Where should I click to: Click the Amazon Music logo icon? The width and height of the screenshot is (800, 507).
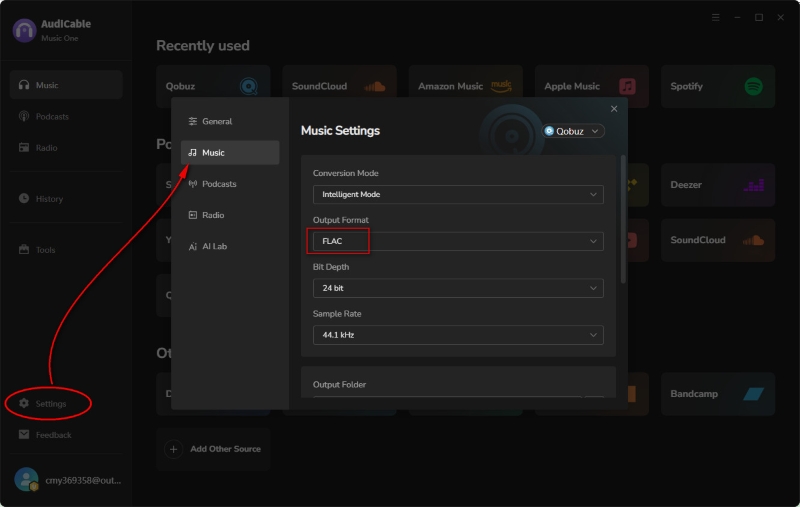(x=501, y=86)
